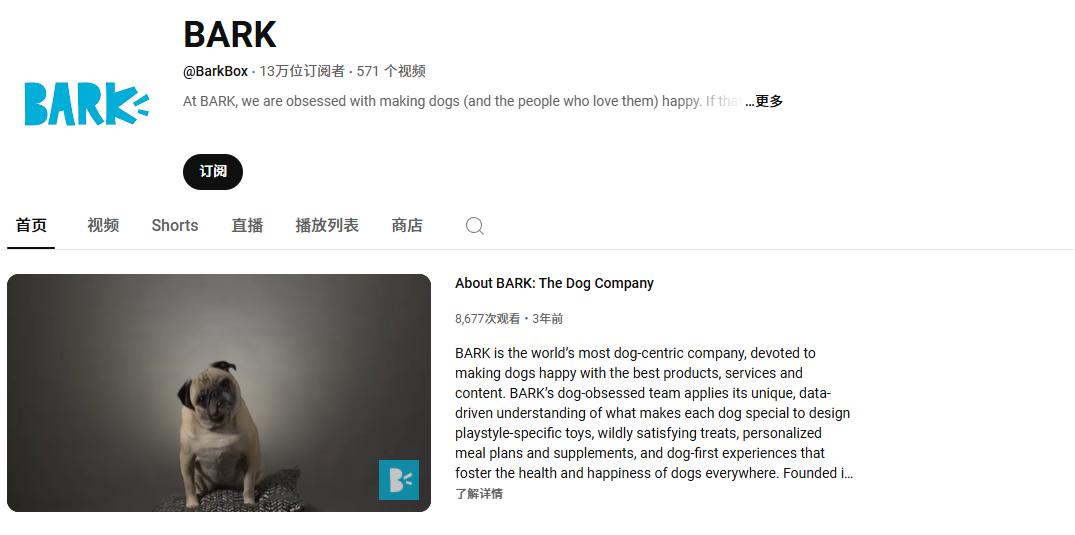
Task: Click the BARK watermark in video corner
Action: coord(398,480)
